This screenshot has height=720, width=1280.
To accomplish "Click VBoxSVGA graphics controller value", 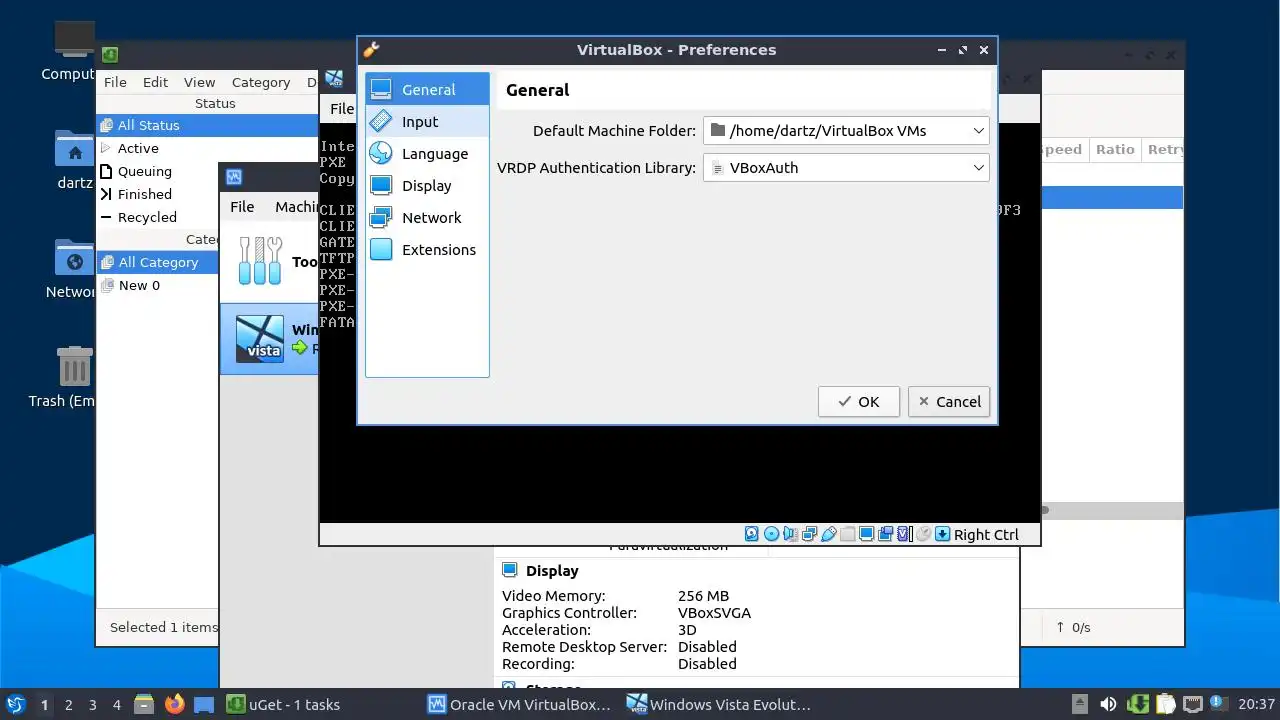I will pyautogui.click(x=714, y=613).
